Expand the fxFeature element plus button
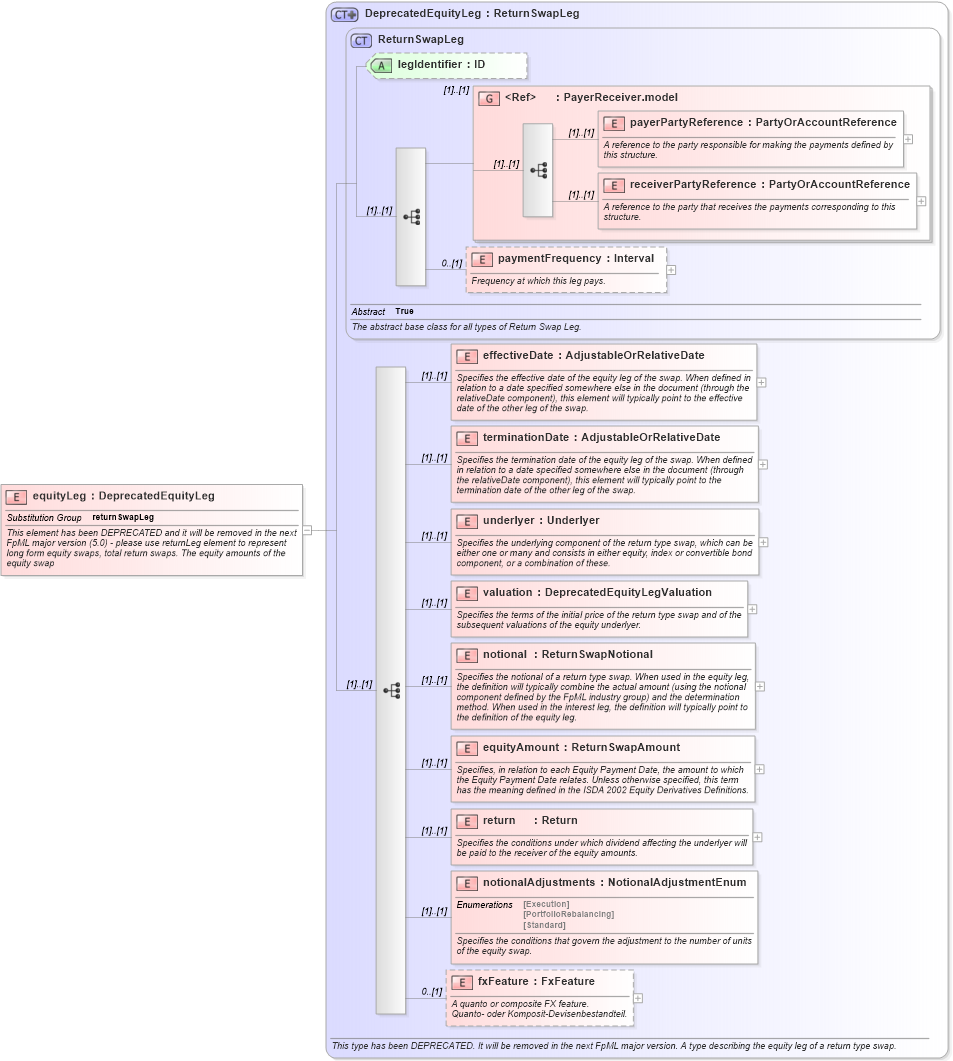Image resolution: width=953 pixels, height=1061 pixels. 640,997
